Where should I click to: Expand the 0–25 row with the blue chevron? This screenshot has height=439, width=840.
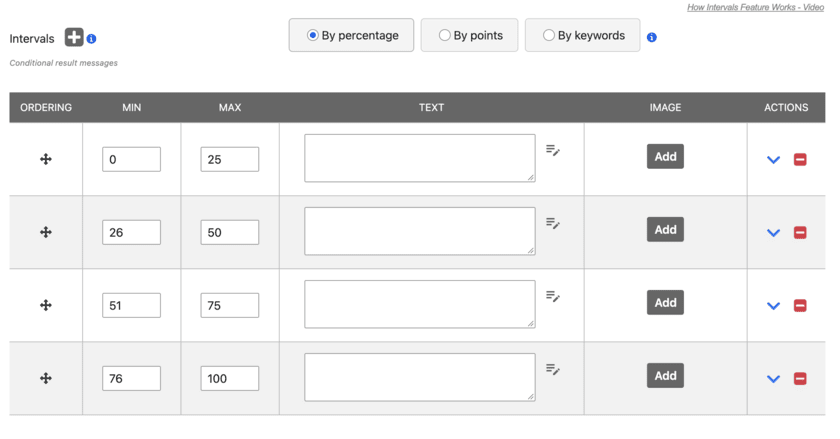(x=773, y=160)
